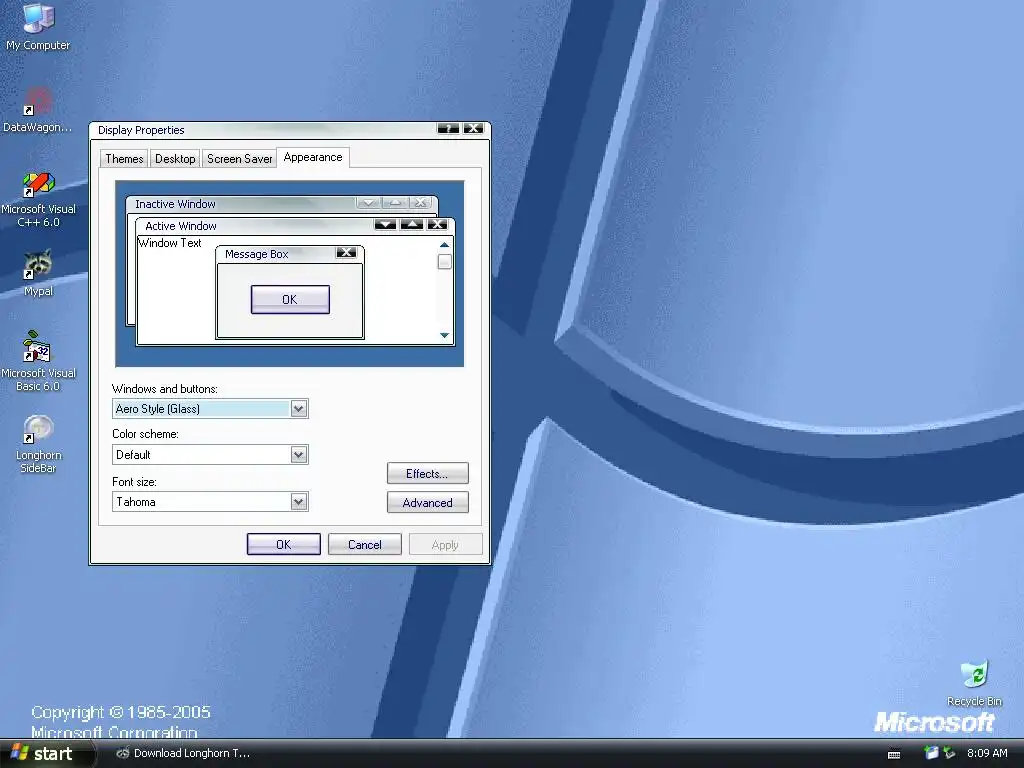1024x768 pixels.
Task: Select Microsoft Visual Basic 6.0 shortcut
Action: pos(38,361)
